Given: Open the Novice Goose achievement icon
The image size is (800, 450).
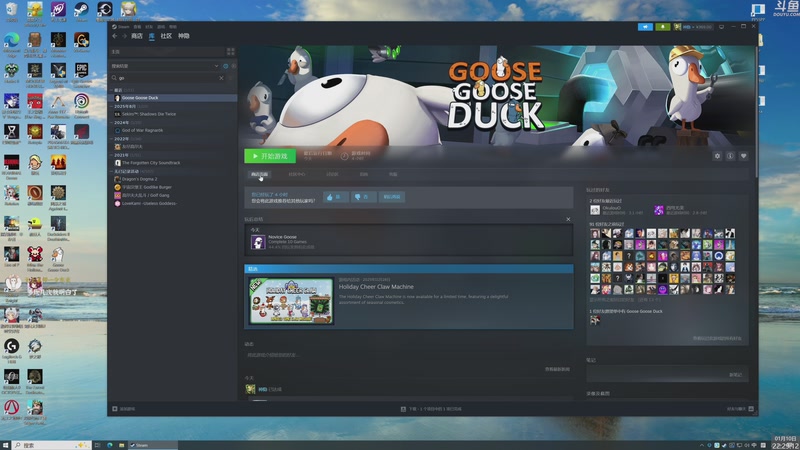Looking at the screenshot, I should point(258,242).
